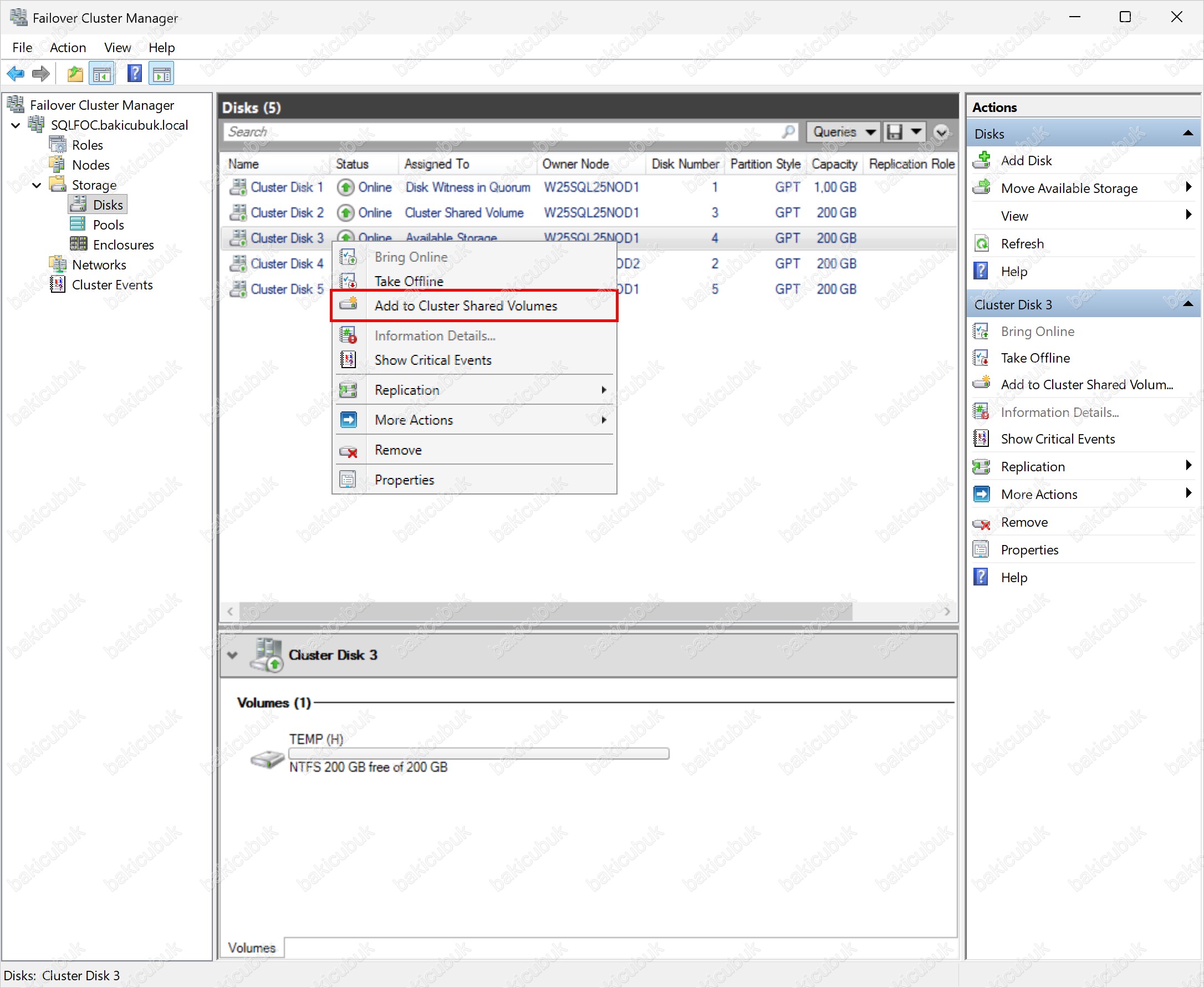Toggle the Show/Hide Action Pane toolbar button
Image resolution: width=1204 pixels, height=988 pixels.
(x=162, y=73)
